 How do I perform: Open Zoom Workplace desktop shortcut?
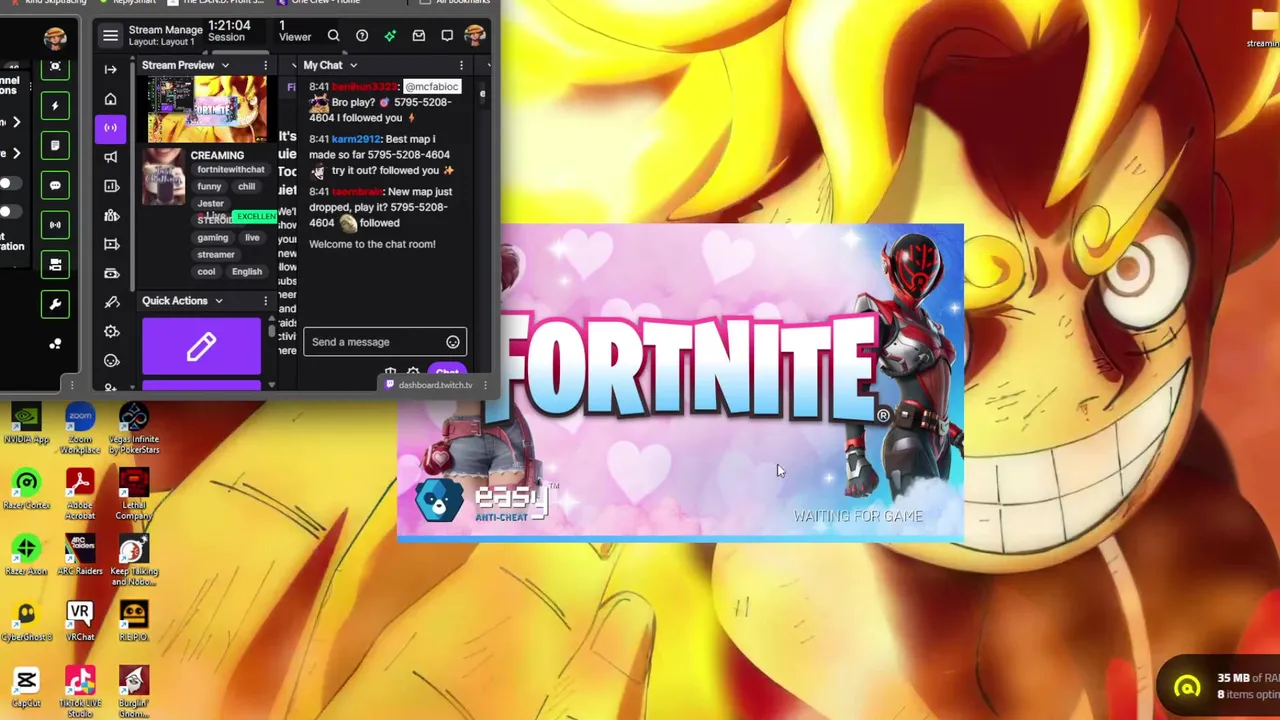tap(80, 429)
